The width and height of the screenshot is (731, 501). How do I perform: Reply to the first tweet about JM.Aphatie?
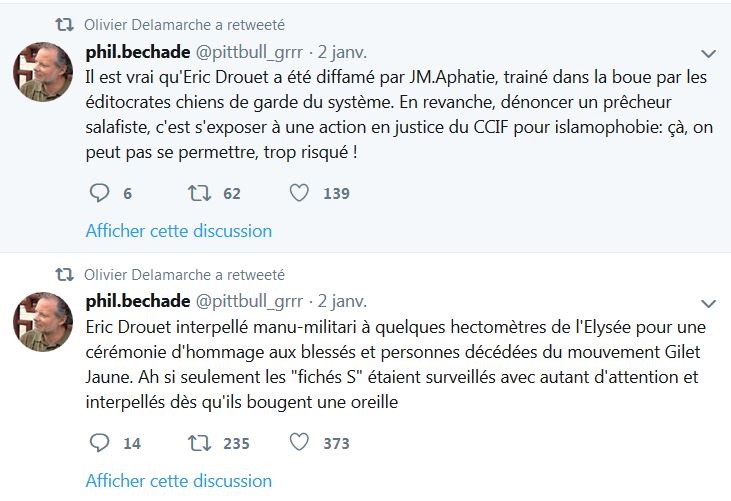coord(99,193)
